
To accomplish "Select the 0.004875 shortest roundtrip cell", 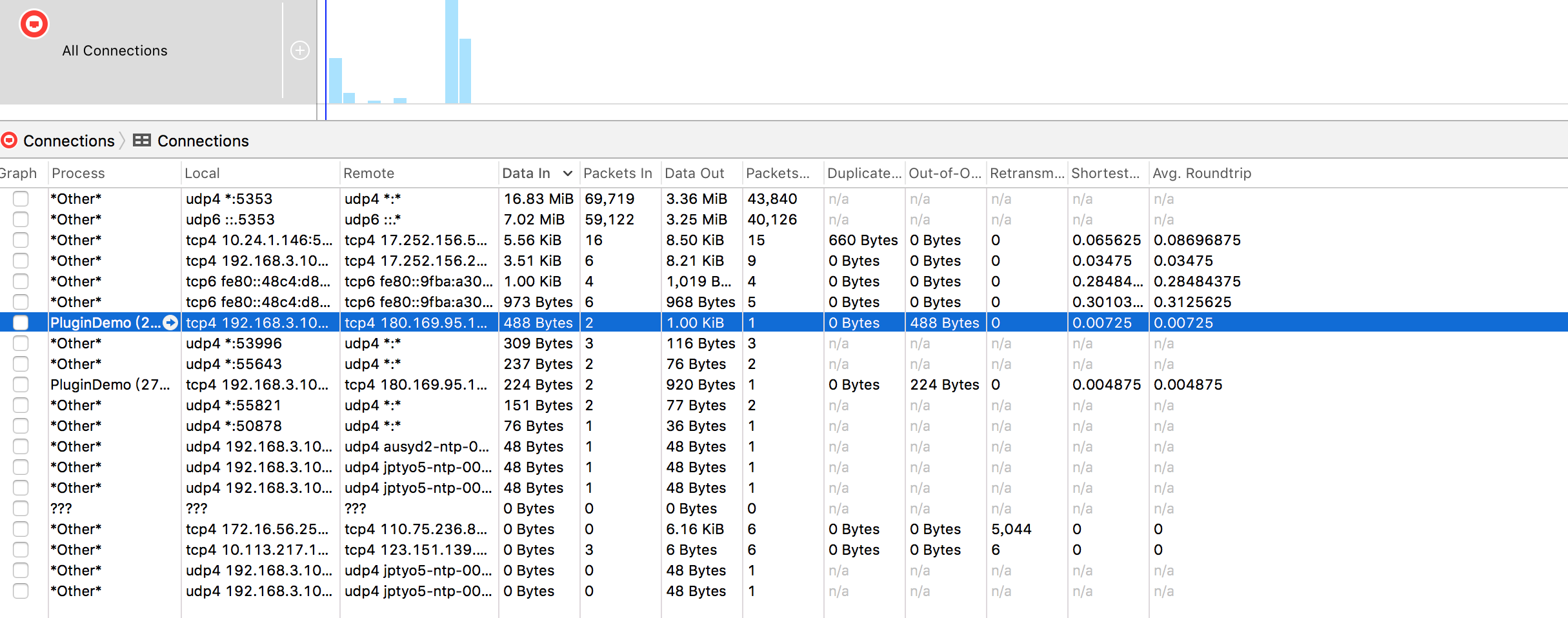I will [x=1106, y=384].
